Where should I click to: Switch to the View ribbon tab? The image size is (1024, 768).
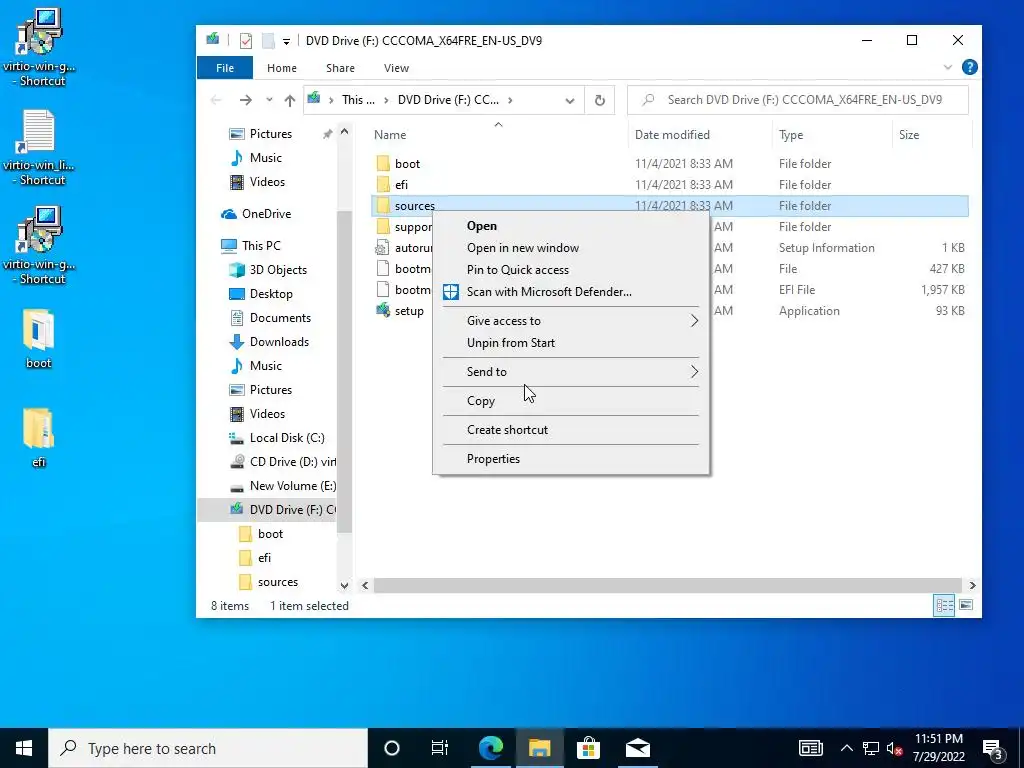coord(396,68)
